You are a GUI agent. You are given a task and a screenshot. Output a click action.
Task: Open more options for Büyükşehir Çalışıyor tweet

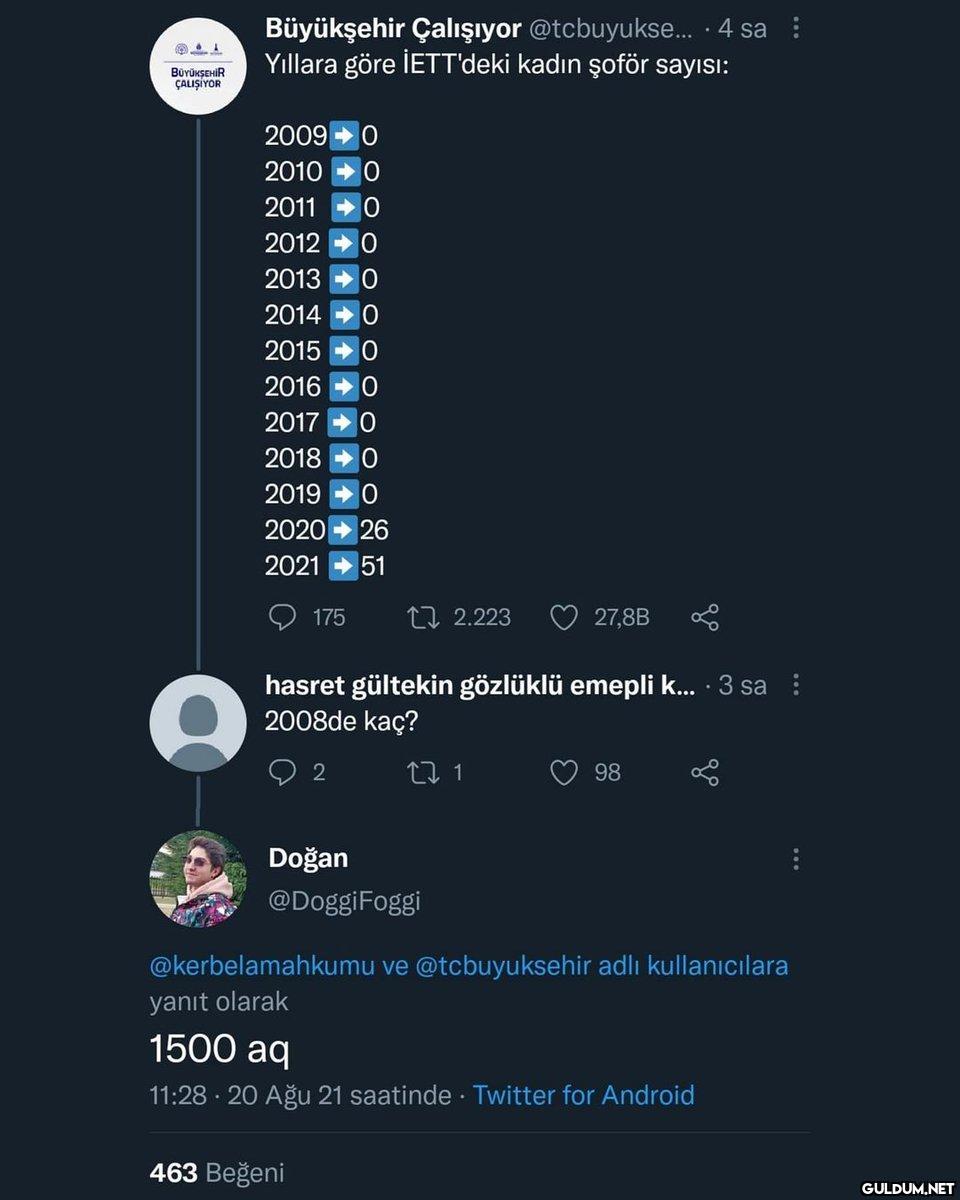click(x=796, y=28)
